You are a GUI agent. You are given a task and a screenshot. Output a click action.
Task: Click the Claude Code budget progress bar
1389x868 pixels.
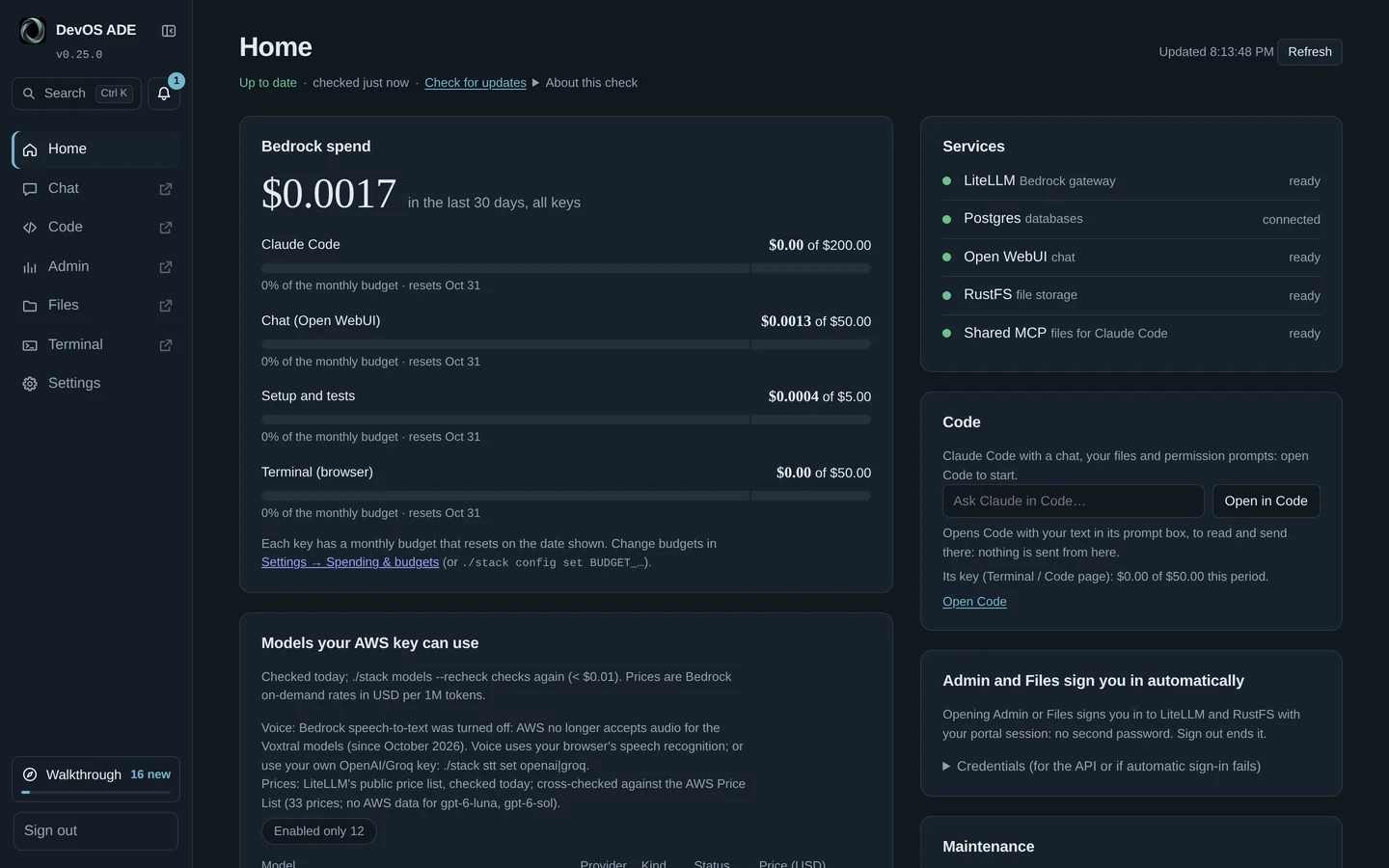point(566,268)
